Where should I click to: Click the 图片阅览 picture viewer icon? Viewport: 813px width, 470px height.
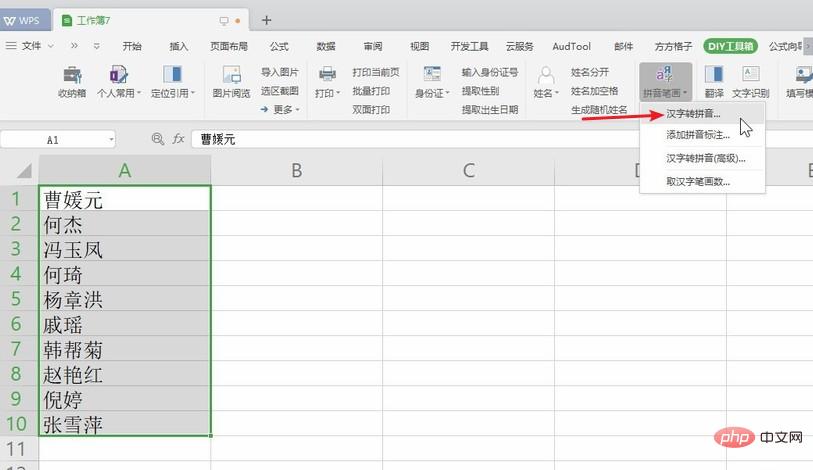pos(231,81)
